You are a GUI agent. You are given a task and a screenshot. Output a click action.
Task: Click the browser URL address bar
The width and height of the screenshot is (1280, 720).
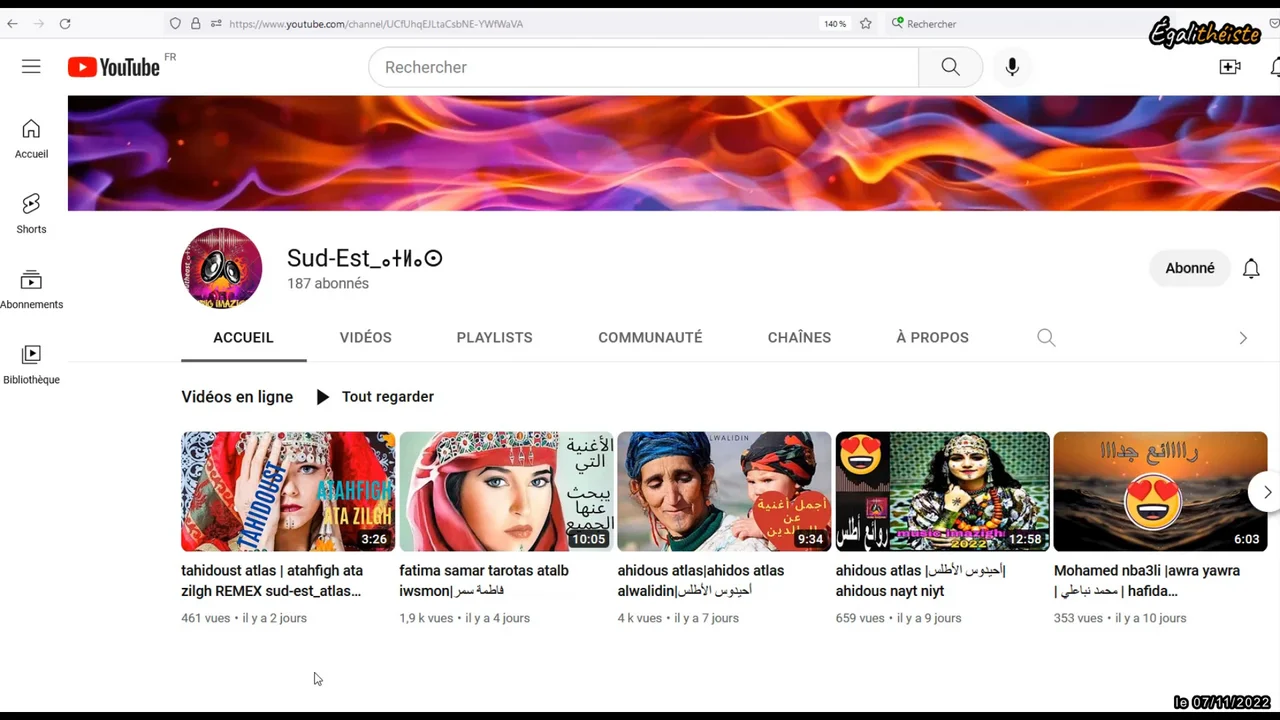(520, 23)
